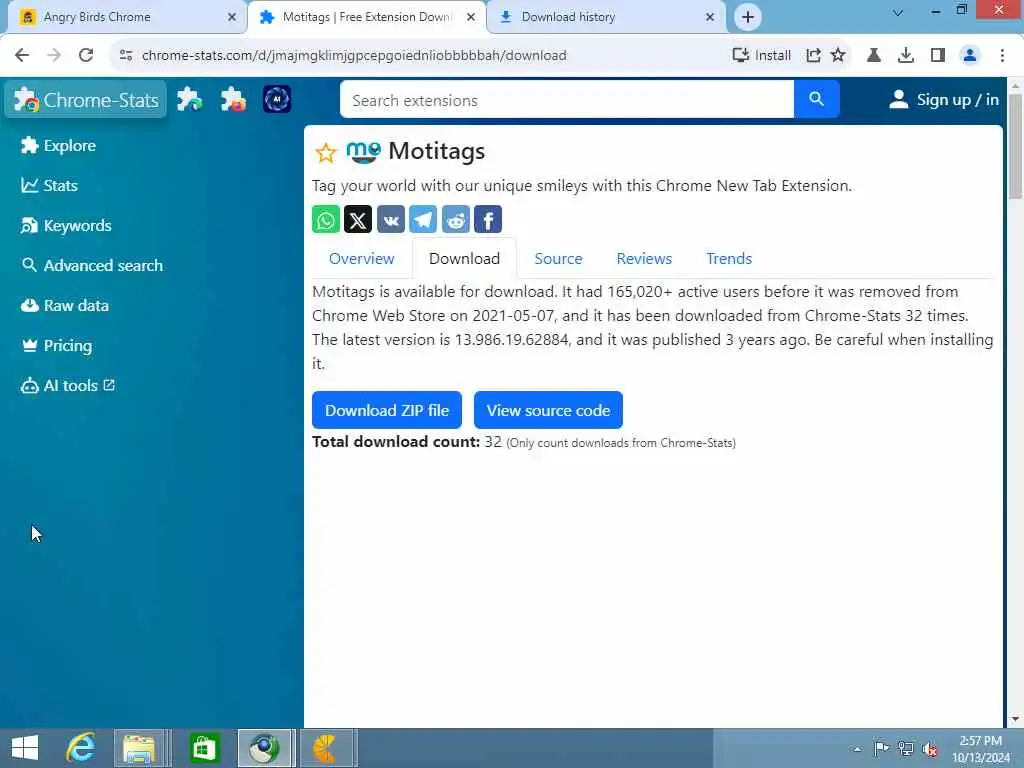Share via VK icon
This screenshot has width=1024, height=768.
(x=391, y=219)
